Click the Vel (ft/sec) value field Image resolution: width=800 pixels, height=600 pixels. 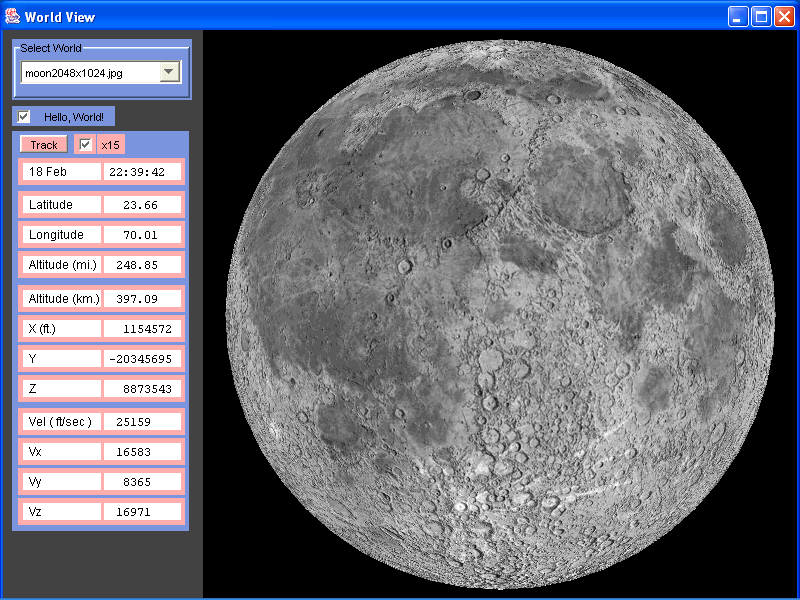point(142,422)
